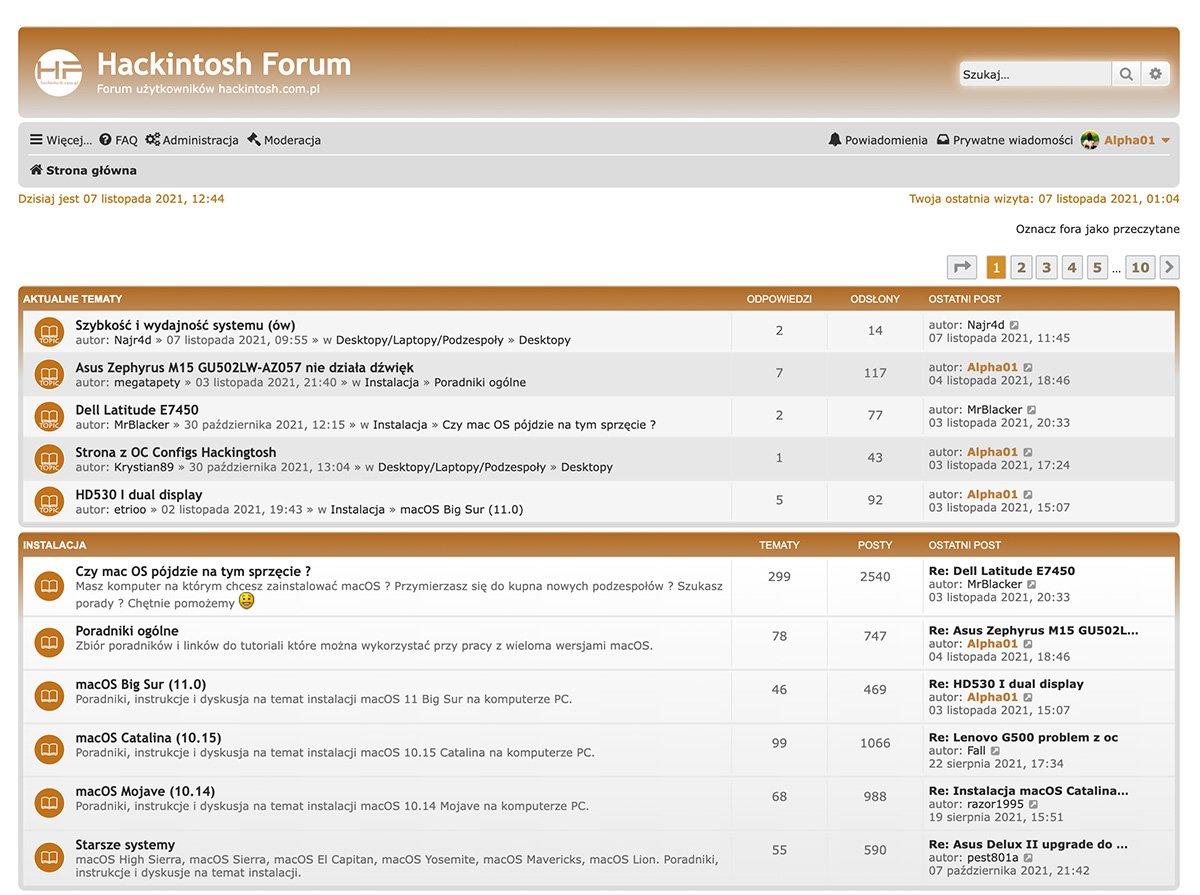This screenshot has height=895, width=1200.
Task: Open Re: HD530 I dual display last post
Action: tap(1006, 684)
